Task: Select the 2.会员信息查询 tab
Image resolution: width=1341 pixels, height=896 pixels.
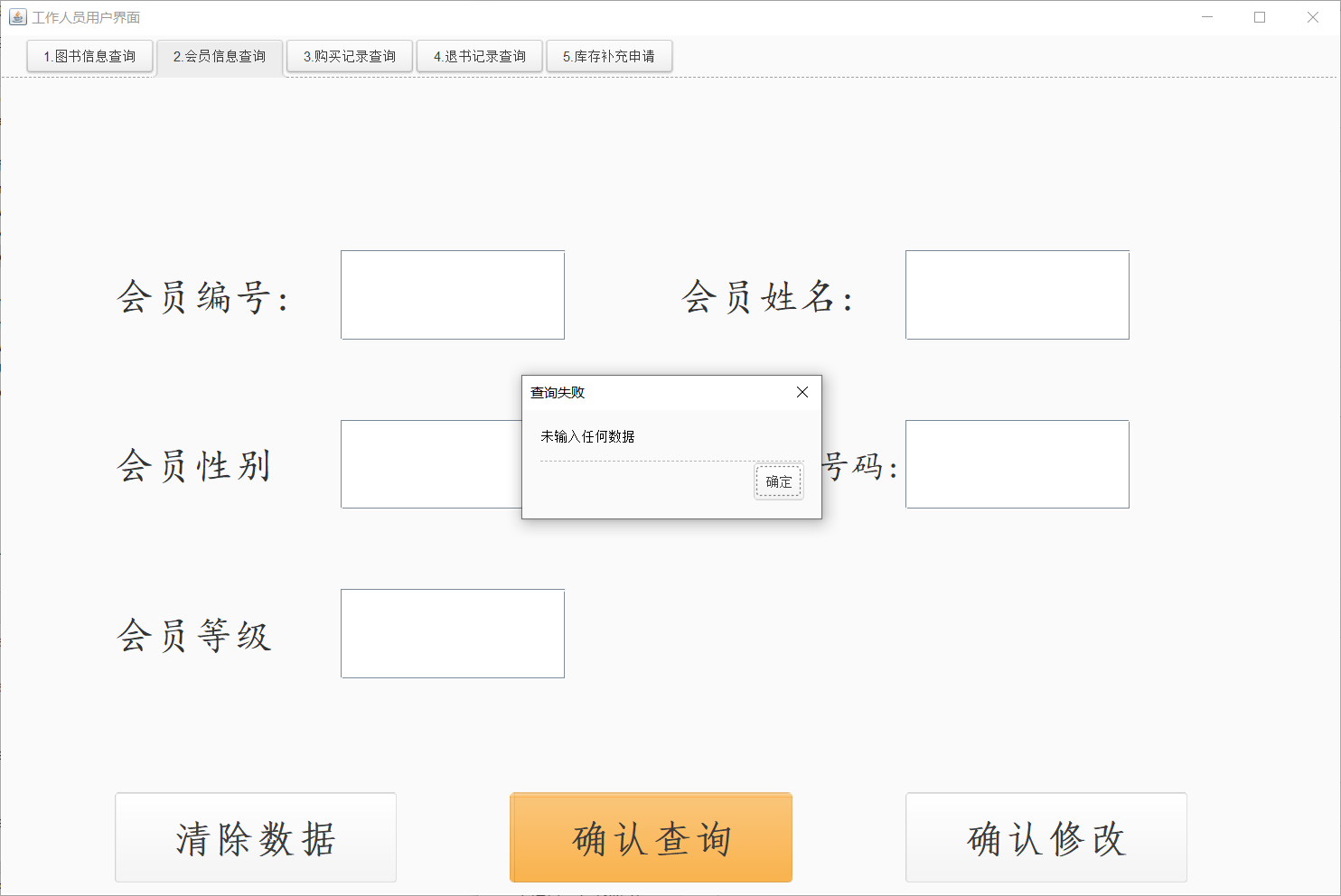Action: [x=220, y=57]
